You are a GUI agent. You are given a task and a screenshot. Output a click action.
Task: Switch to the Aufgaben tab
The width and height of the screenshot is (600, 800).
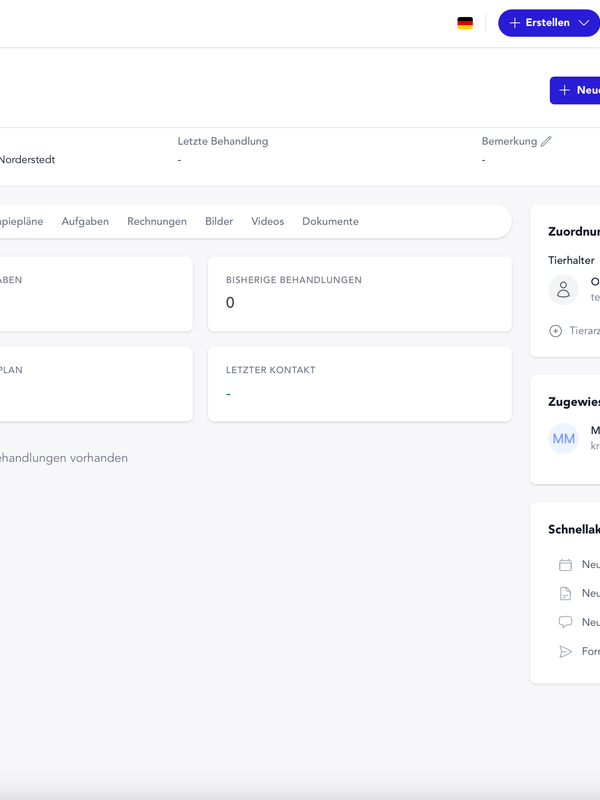pyautogui.click(x=85, y=221)
